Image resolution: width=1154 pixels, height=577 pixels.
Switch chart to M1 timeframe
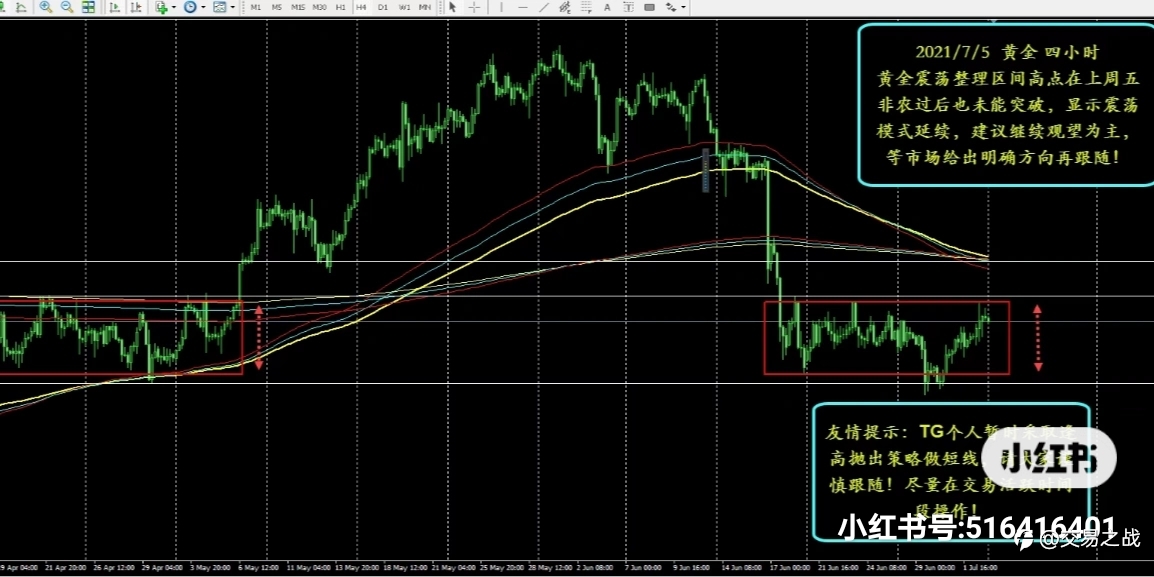pyautogui.click(x=255, y=7)
